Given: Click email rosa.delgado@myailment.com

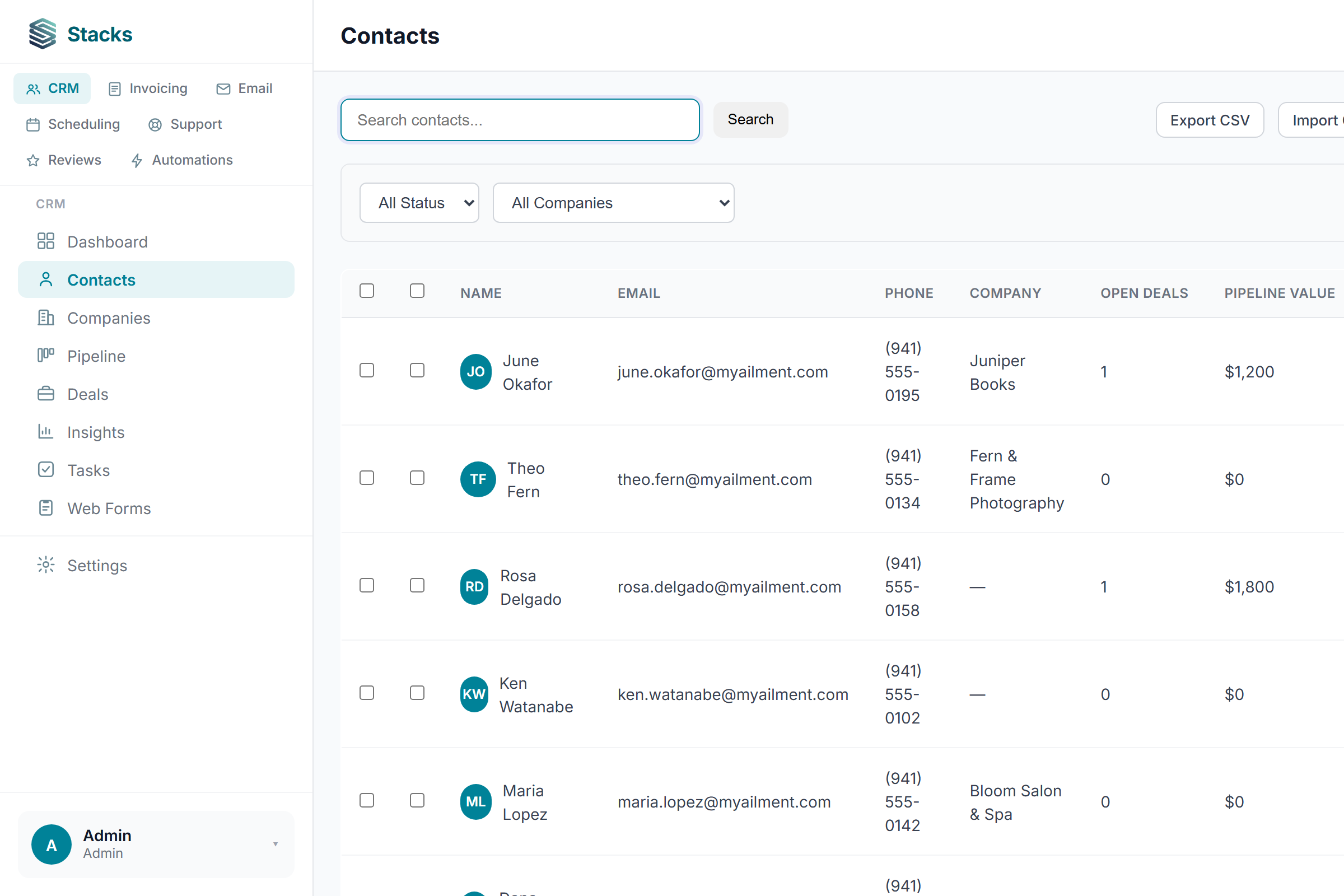Looking at the screenshot, I should [730, 587].
